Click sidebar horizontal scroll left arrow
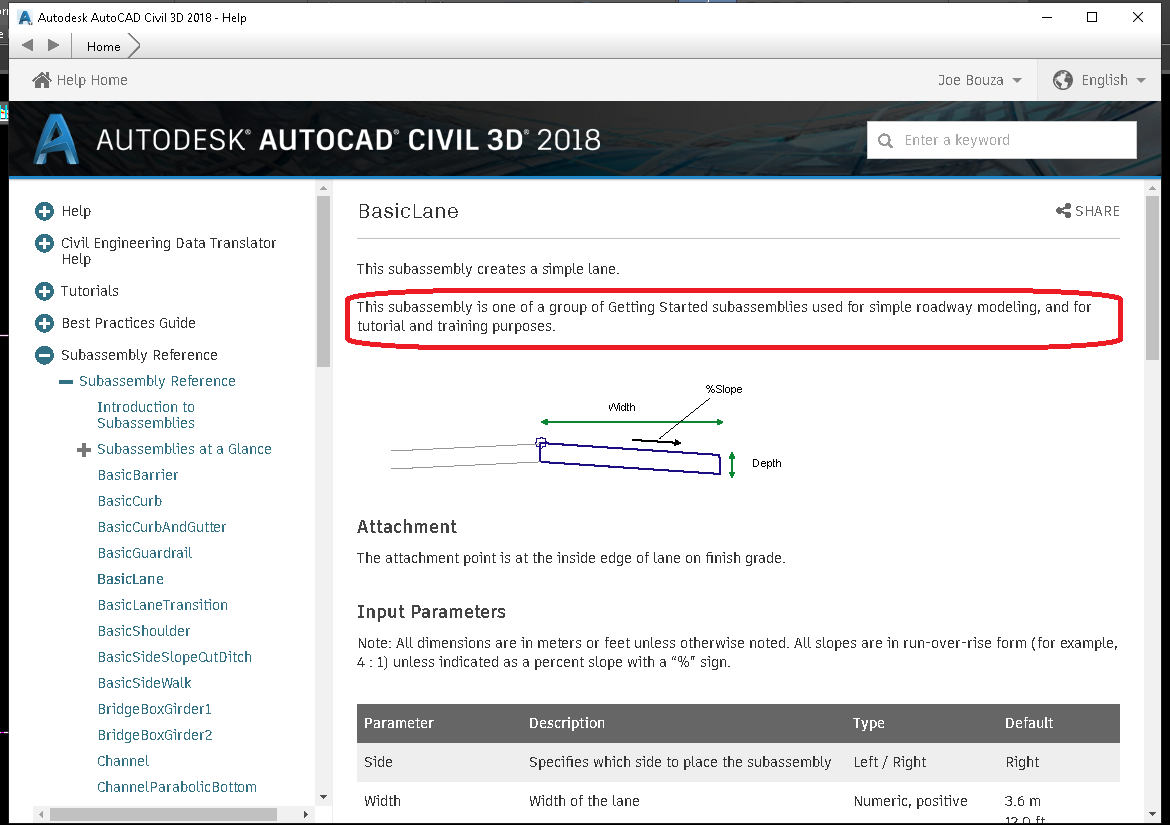 (x=41, y=815)
